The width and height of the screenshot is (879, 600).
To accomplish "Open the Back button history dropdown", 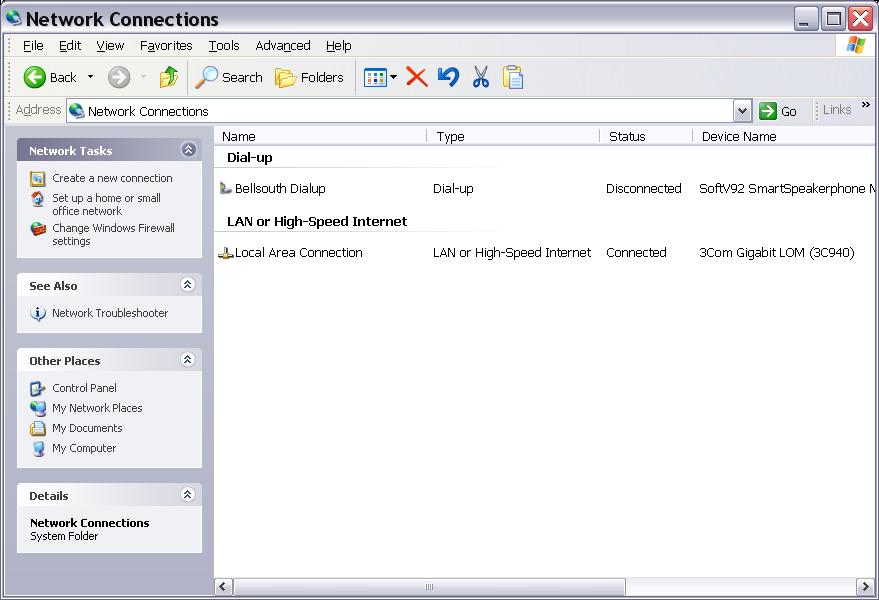I will pos(90,77).
